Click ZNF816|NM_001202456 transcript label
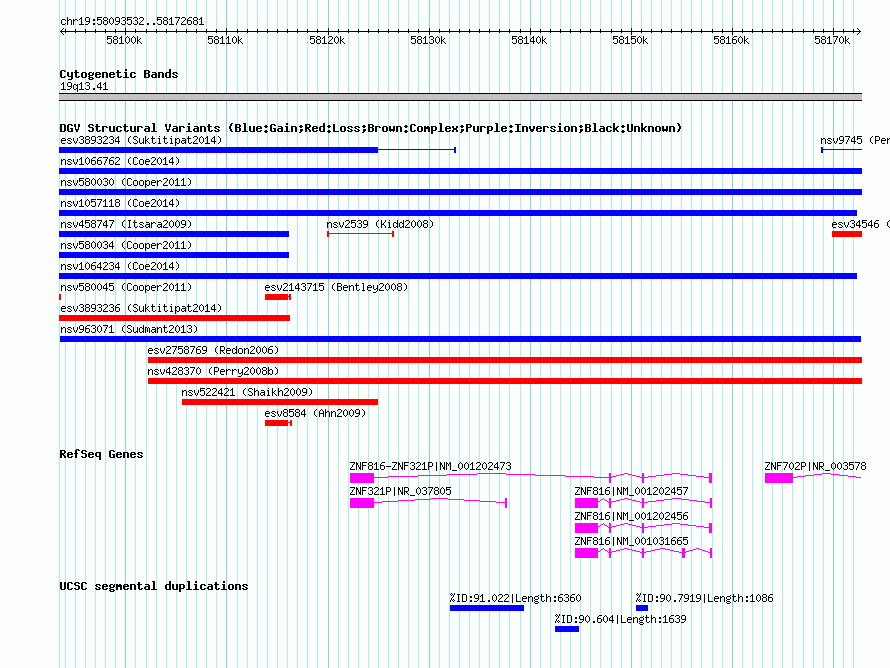890x668 pixels. pyautogui.click(x=631, y=516)
